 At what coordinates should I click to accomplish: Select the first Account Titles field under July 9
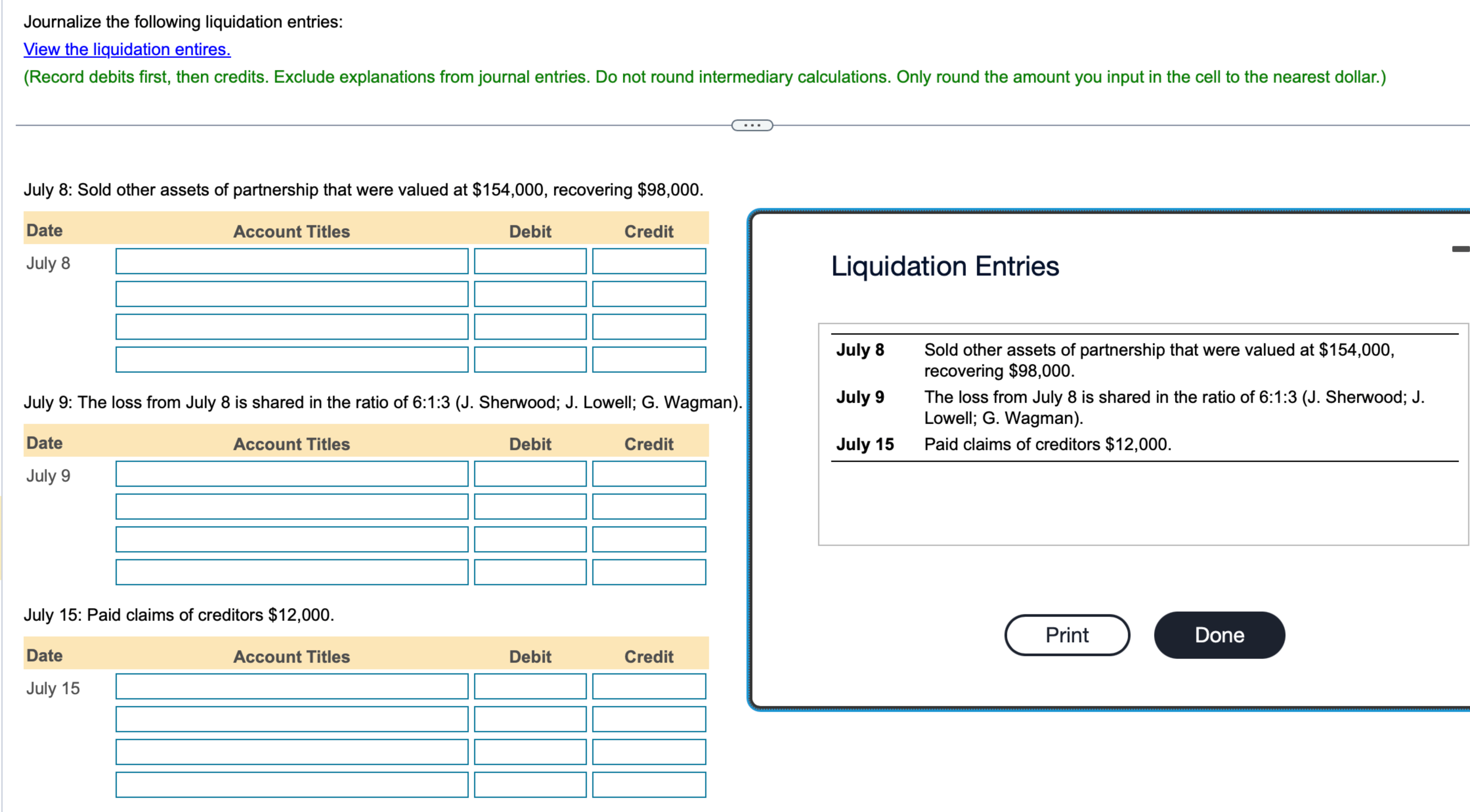[x=292, y=474]
